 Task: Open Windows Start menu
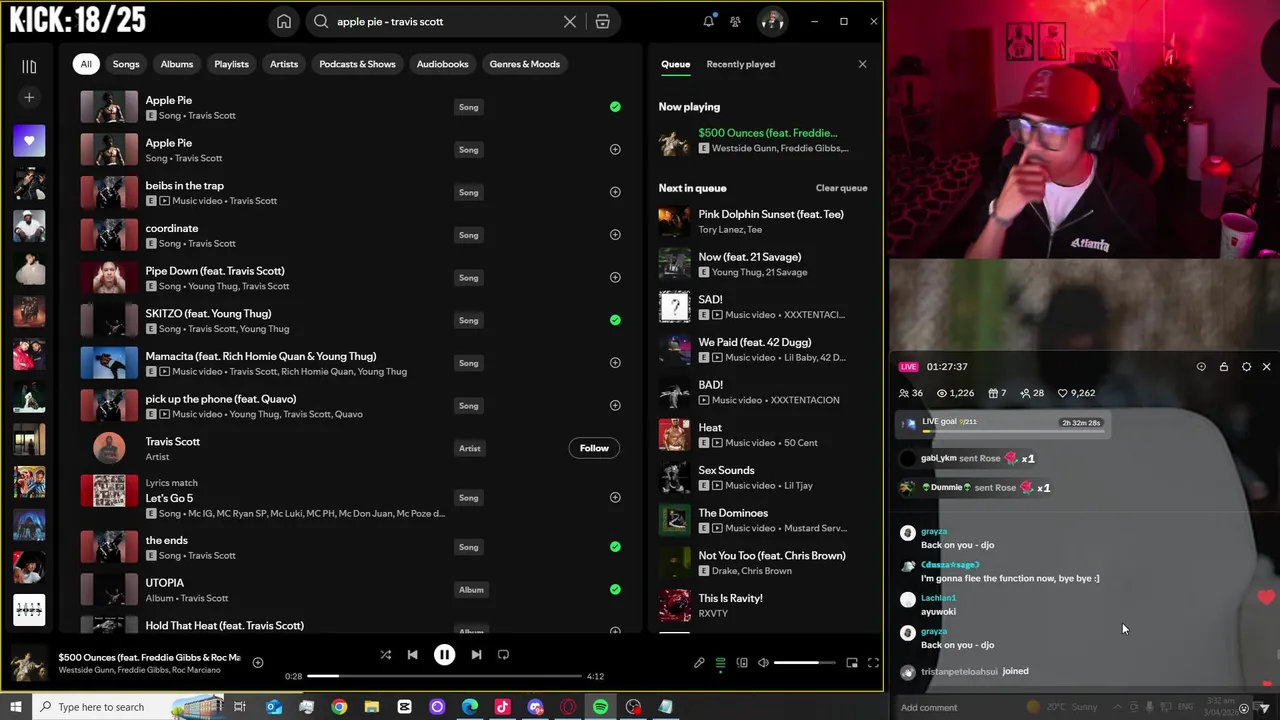(x=15, y=707)
